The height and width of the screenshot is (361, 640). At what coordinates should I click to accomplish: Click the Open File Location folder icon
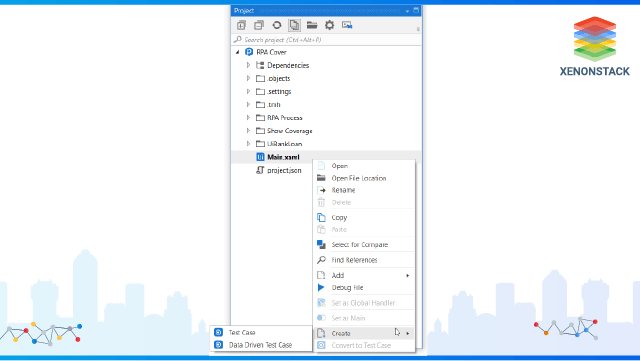[321, 178]
